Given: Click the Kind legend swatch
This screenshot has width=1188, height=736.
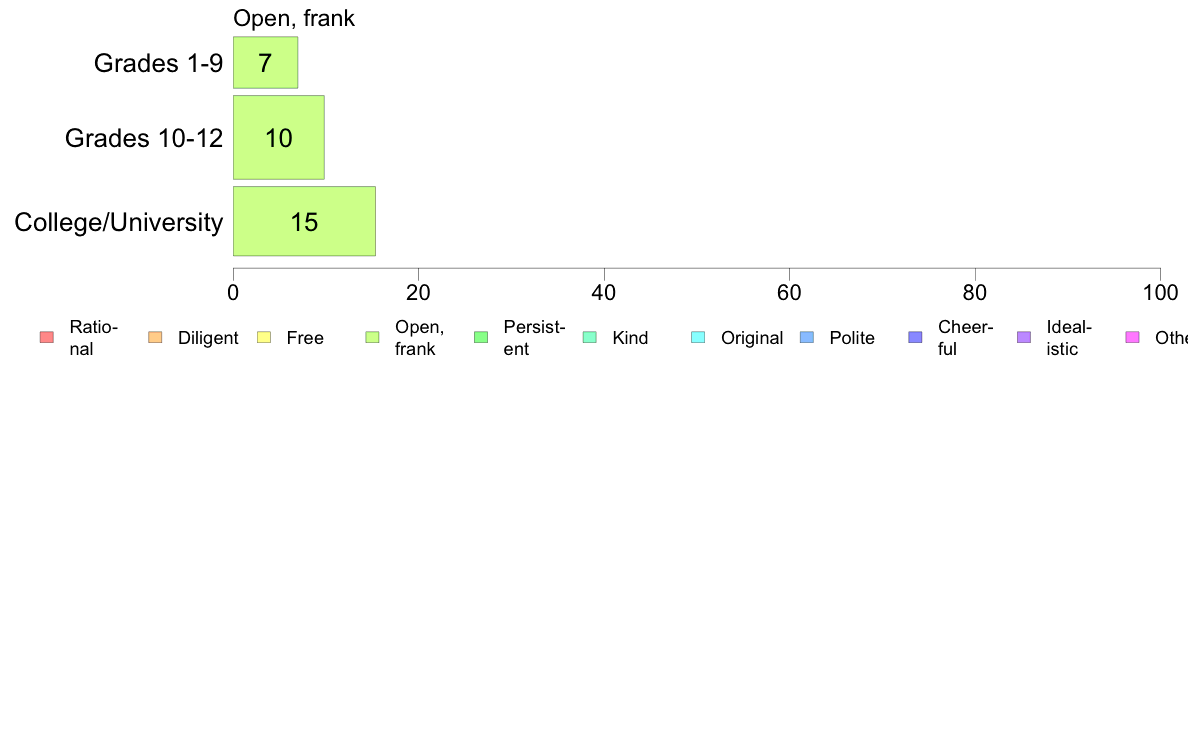Looking at the screenshot, I should 589,337.
